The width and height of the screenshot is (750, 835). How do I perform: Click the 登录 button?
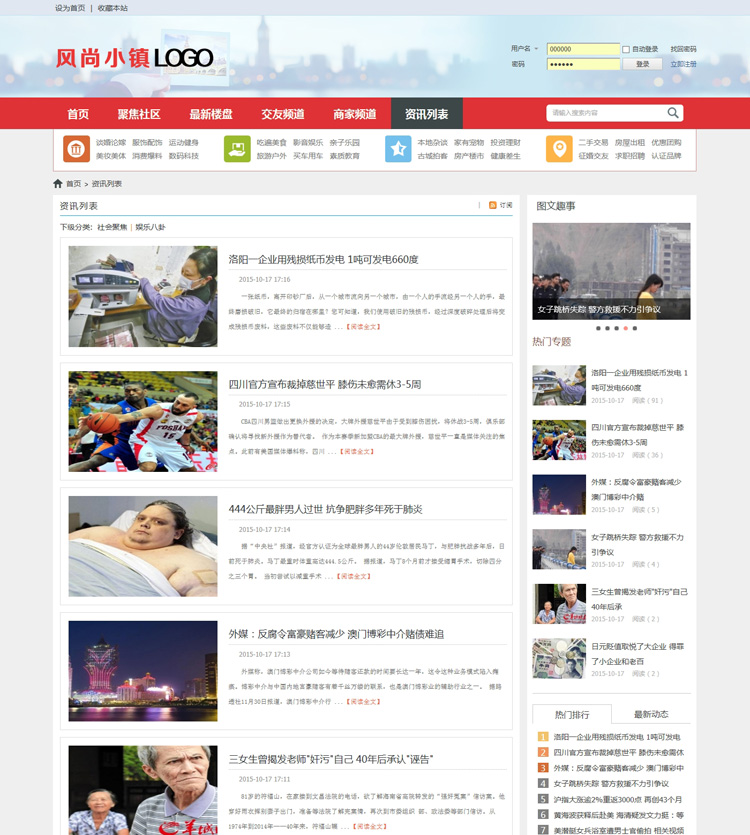pyautogui.click(x=643, y=64)
